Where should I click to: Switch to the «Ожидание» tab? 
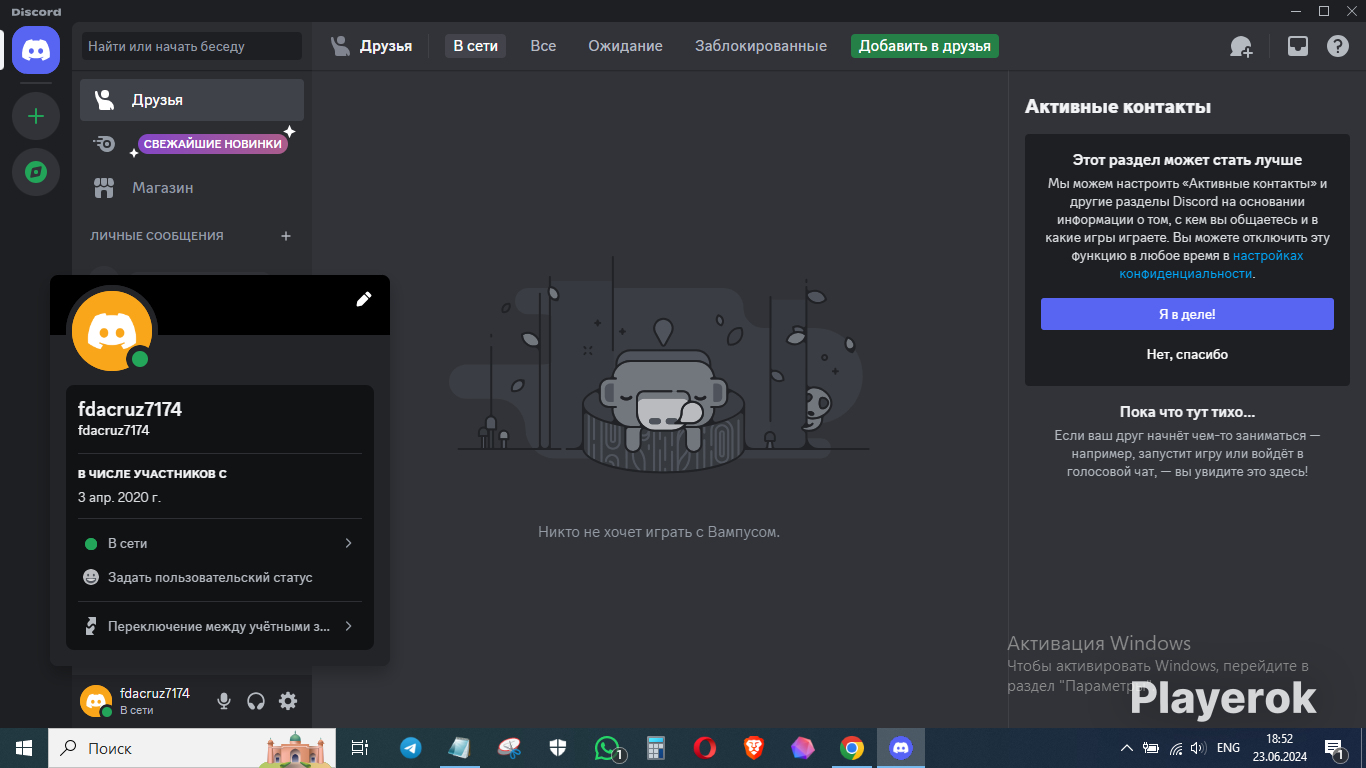click(625, 46)
